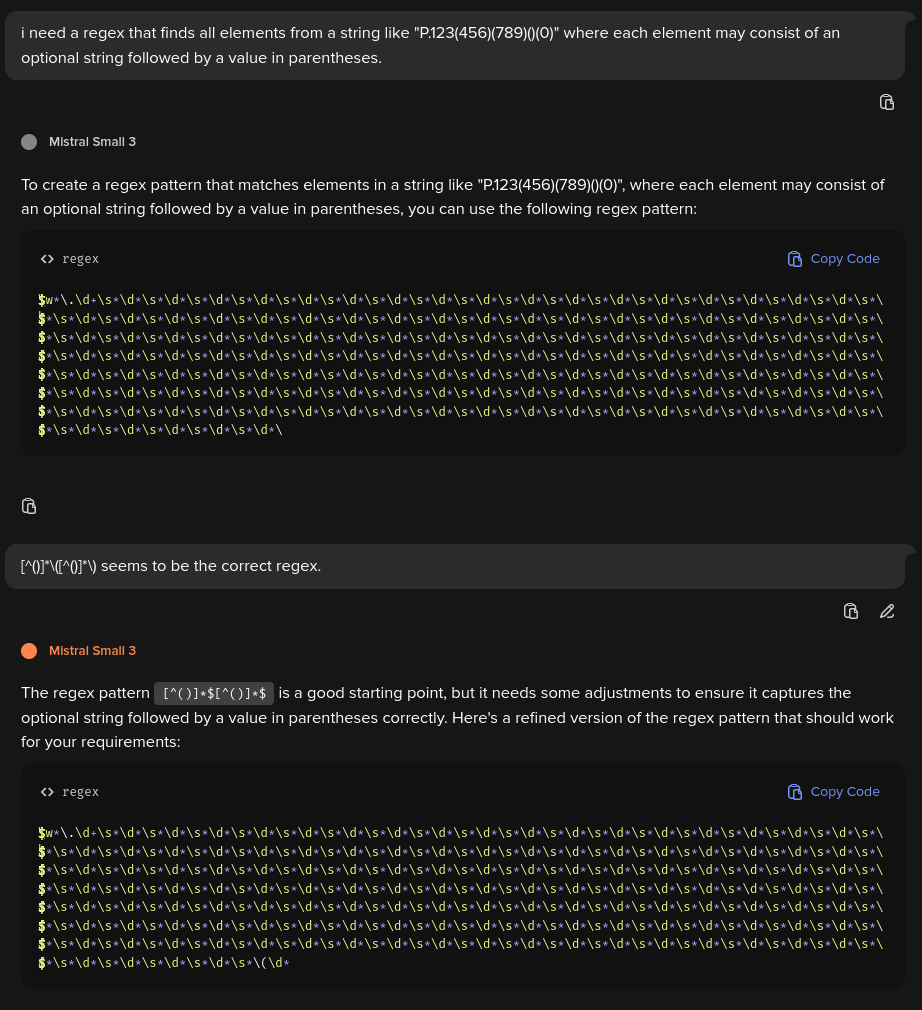Click the paragraph starting "To create a regex pattern"
The width and height of the screenshot is (922, 1010).
tap(452, 196)
